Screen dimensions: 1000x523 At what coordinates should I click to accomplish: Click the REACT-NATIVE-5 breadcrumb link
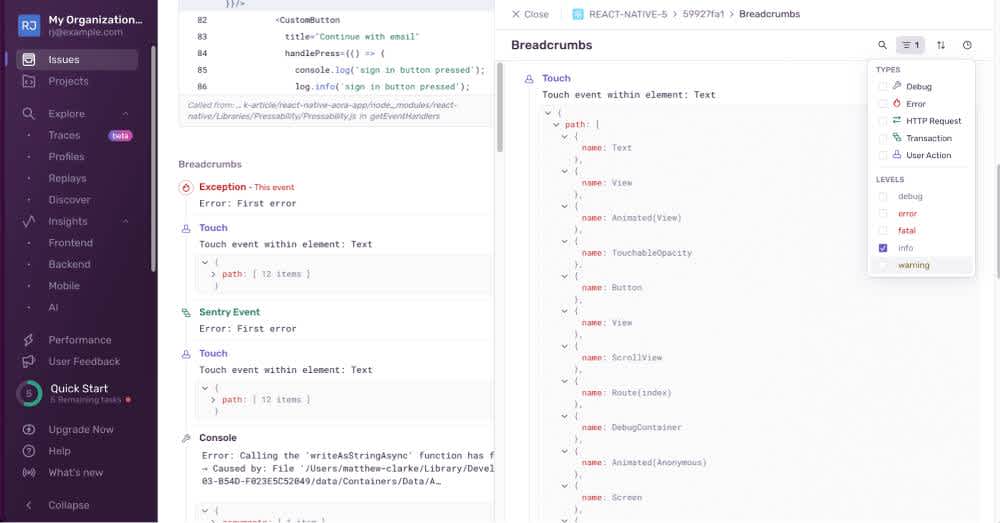point(618,14)
